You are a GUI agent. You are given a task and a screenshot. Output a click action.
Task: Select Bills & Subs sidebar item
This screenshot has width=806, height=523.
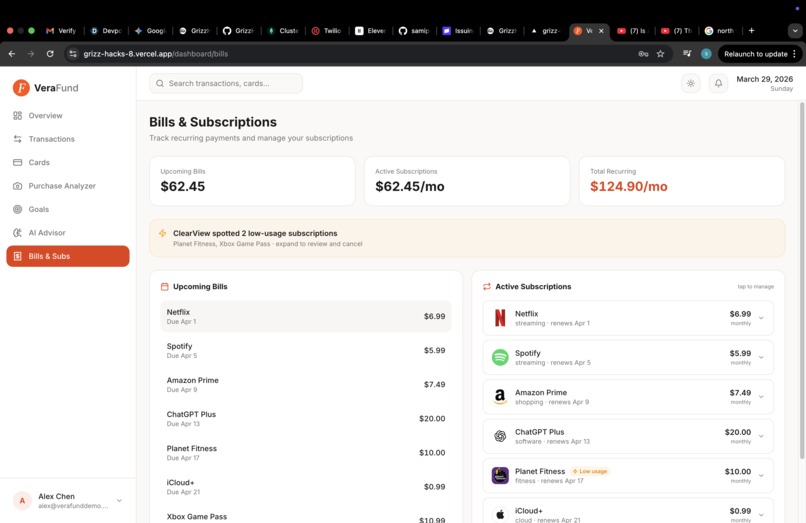(x=68, y=256)
